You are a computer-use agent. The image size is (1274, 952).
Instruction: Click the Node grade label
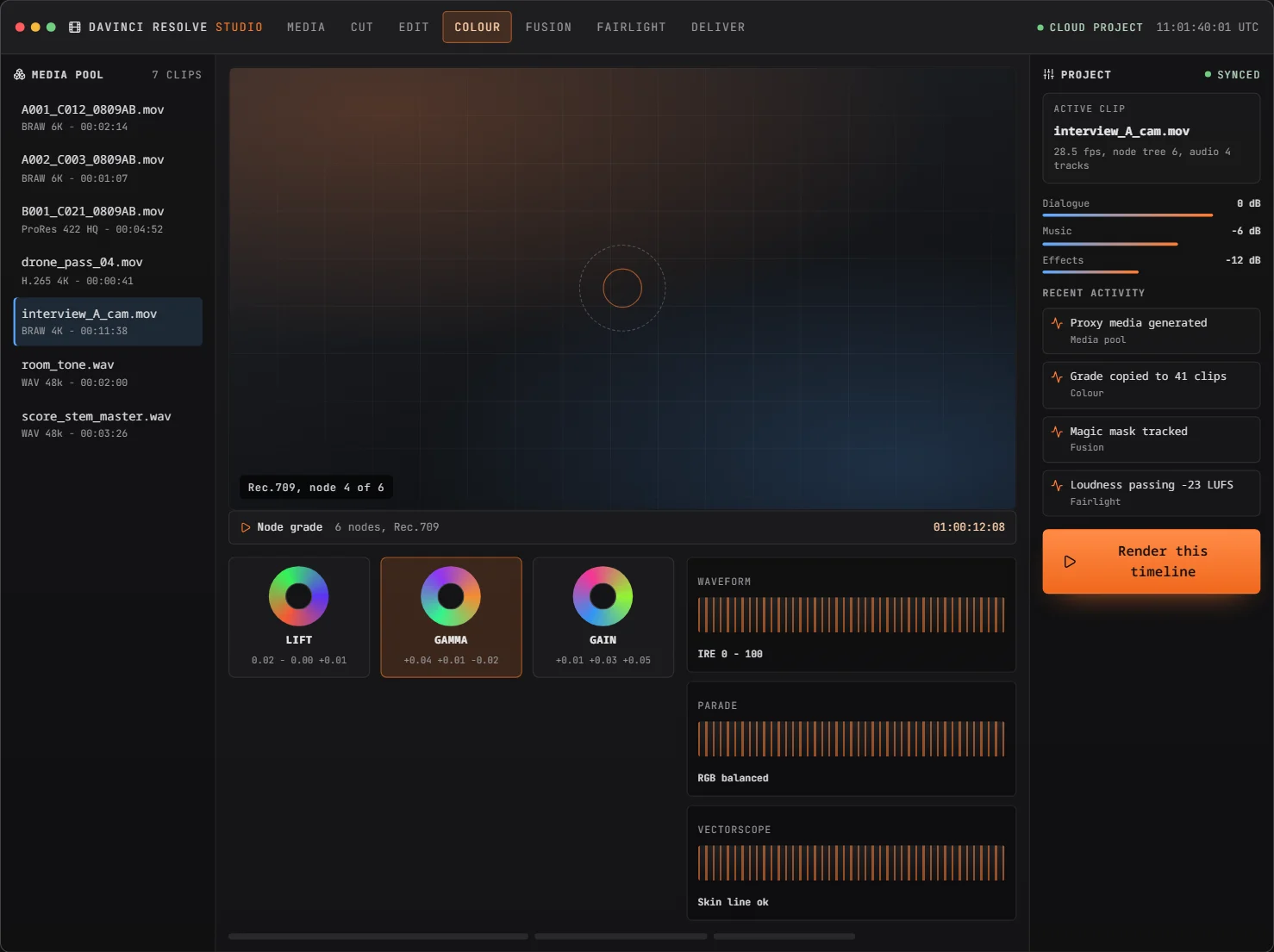point(290,527)
